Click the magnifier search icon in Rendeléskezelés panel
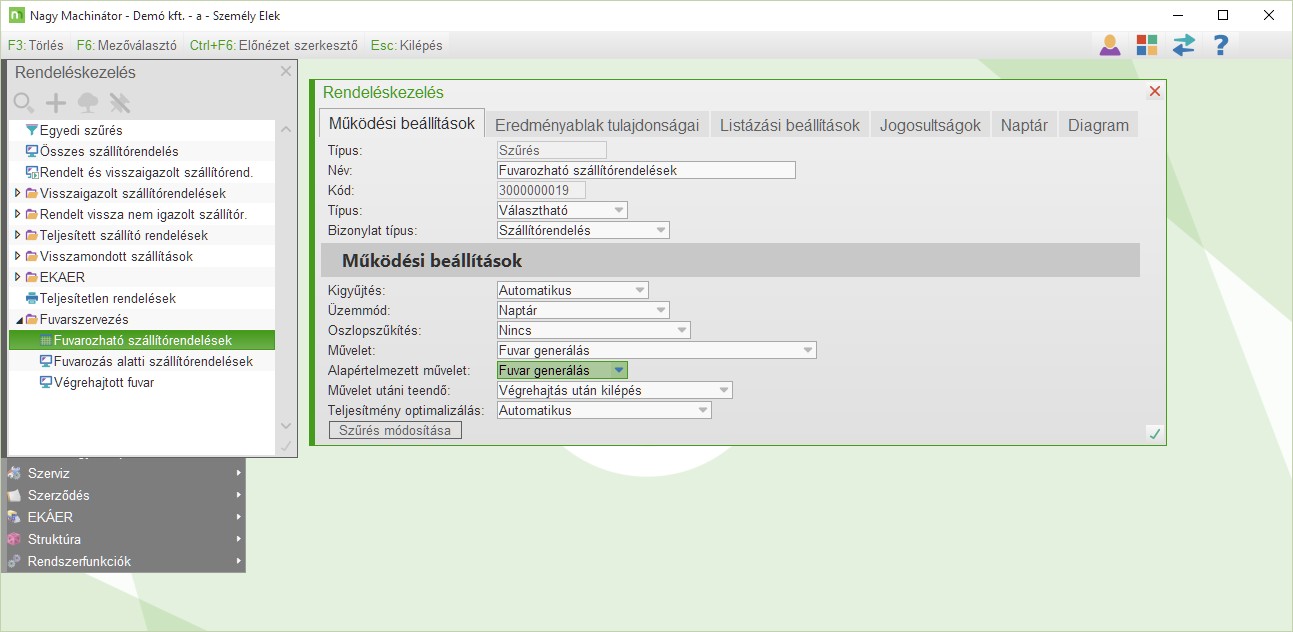Screen dimensions: 1293x632 click(x=24, y=102)
